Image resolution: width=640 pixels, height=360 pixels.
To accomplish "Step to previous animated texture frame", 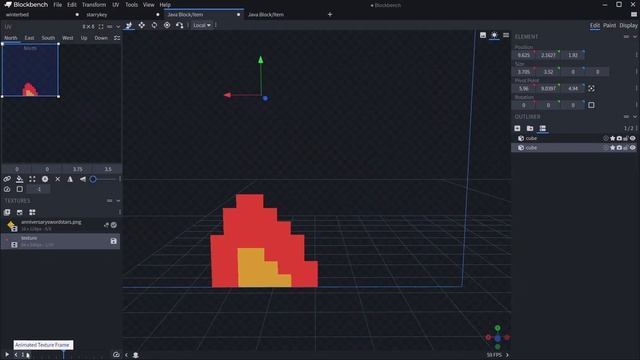I will [16, 355].
